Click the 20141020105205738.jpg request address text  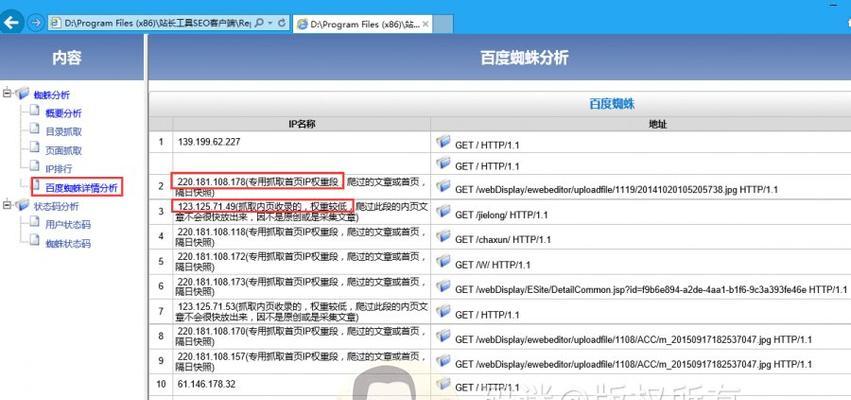(x=617, y=190)
